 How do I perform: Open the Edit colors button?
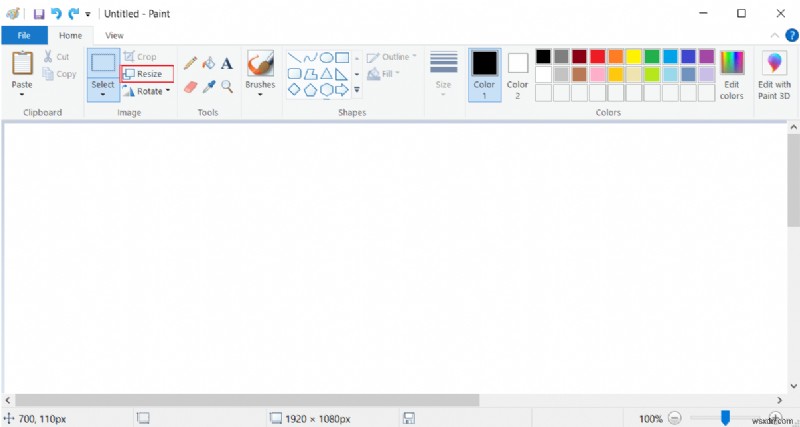(x=732, y=76)
